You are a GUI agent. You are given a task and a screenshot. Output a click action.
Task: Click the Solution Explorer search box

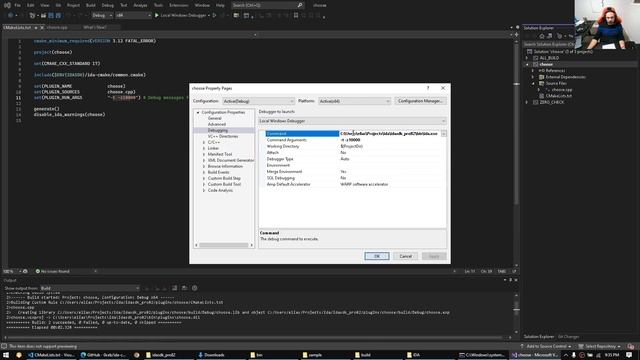pyautogui.click(x=549, y=44)
